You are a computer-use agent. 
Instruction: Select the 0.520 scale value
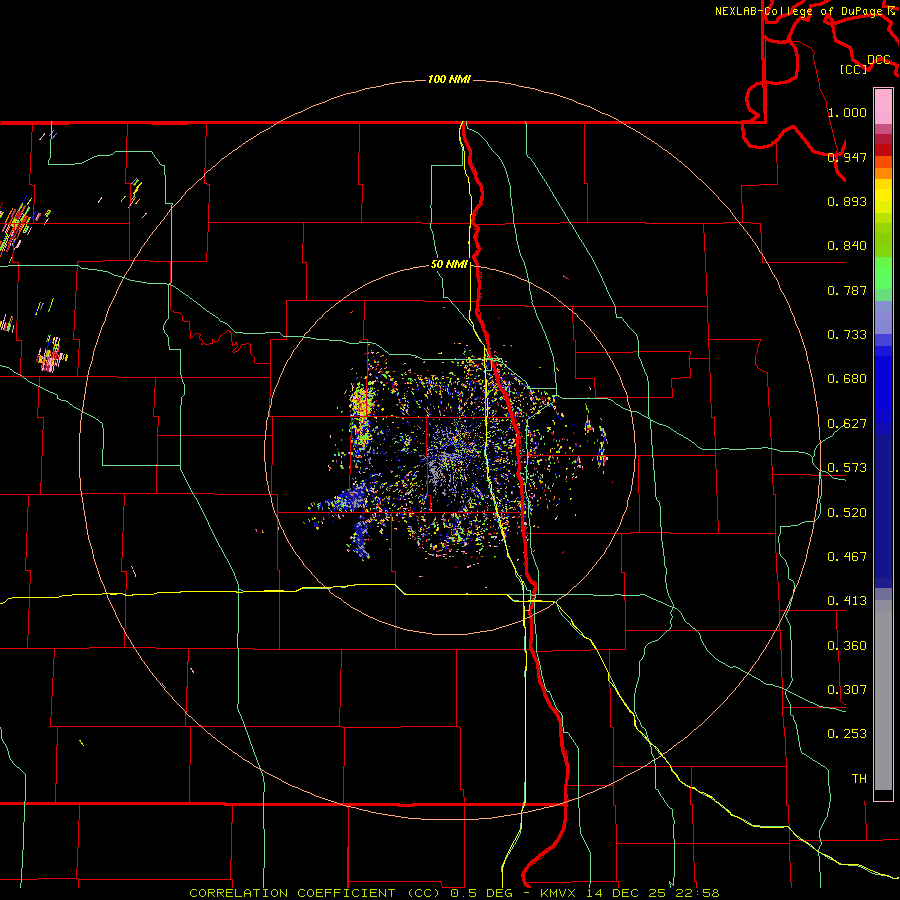[847, 513]
